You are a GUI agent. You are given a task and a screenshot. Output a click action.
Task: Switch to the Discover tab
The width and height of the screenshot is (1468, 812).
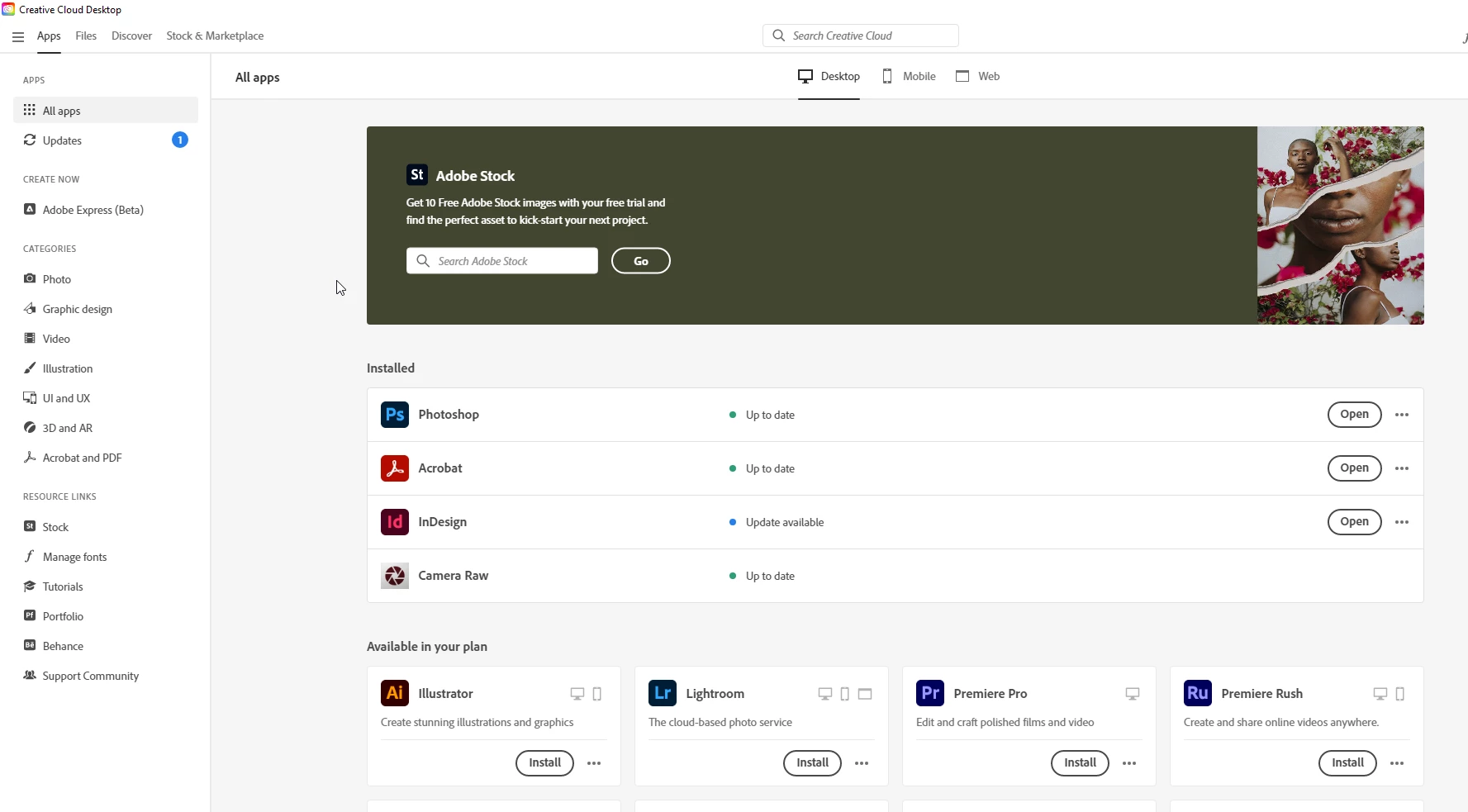click(x=132, y=36)
